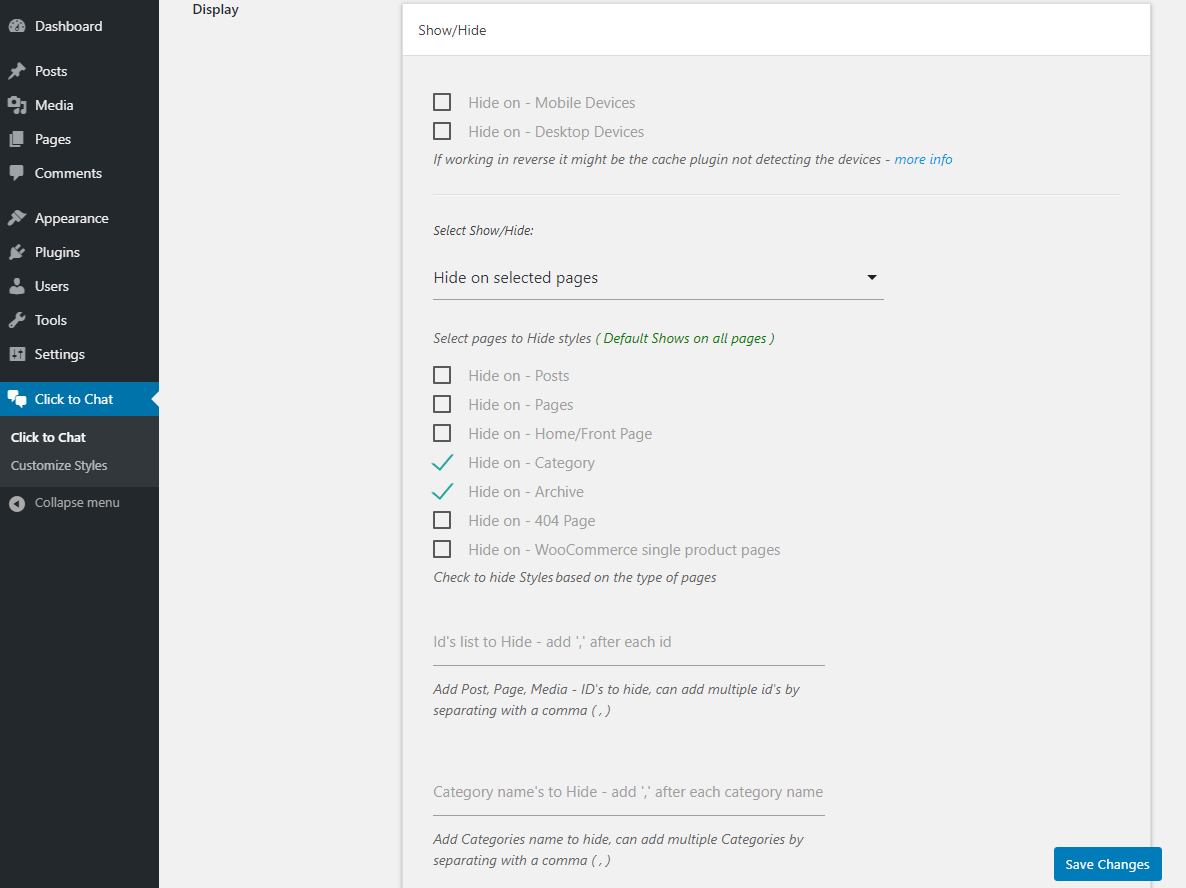The image size is (1186, 888).
Task: Check the Hide on 404 Page box
Action: pyautogui.click(x=442, y=520)
